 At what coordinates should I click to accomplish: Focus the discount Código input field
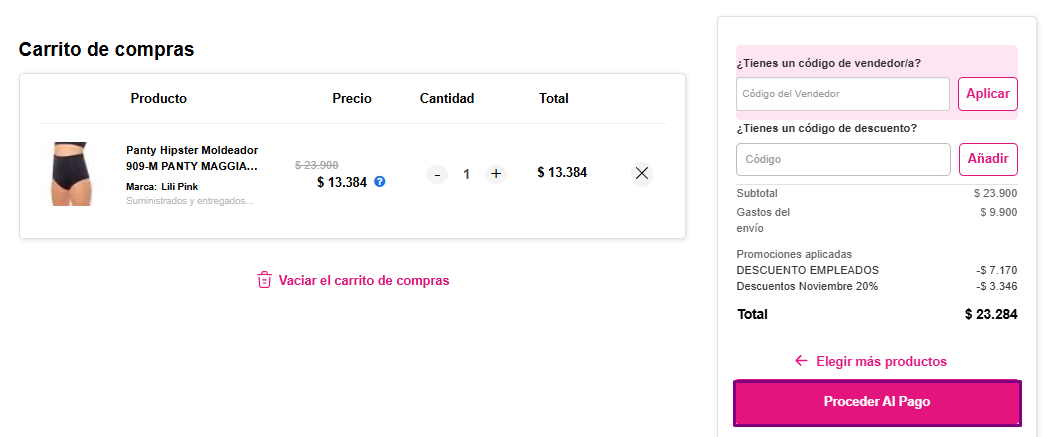click(843, 159)
